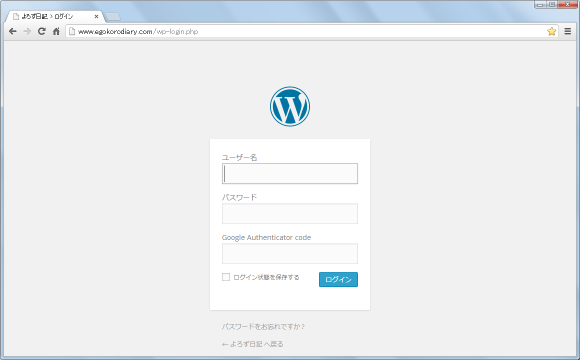Open the Chrome menu hamburger icon
Screen dimensions: 580x360
pos(568,31)
